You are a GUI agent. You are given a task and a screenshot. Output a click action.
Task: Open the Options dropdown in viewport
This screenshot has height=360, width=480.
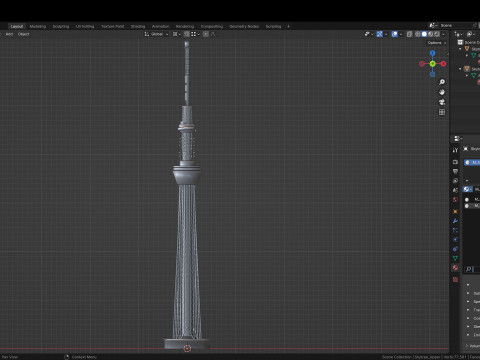436,43
